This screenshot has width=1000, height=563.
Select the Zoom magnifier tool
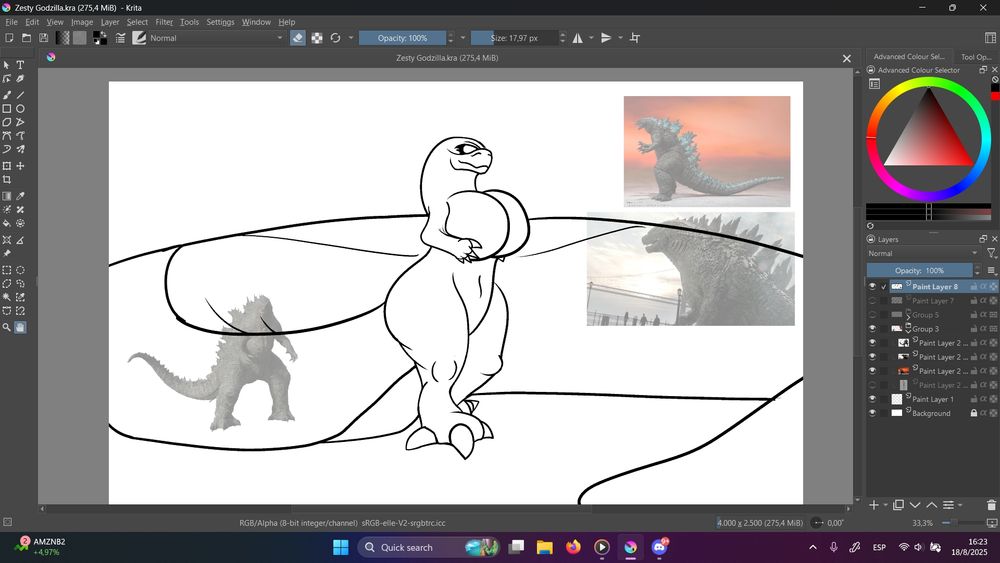coord(7,327)
